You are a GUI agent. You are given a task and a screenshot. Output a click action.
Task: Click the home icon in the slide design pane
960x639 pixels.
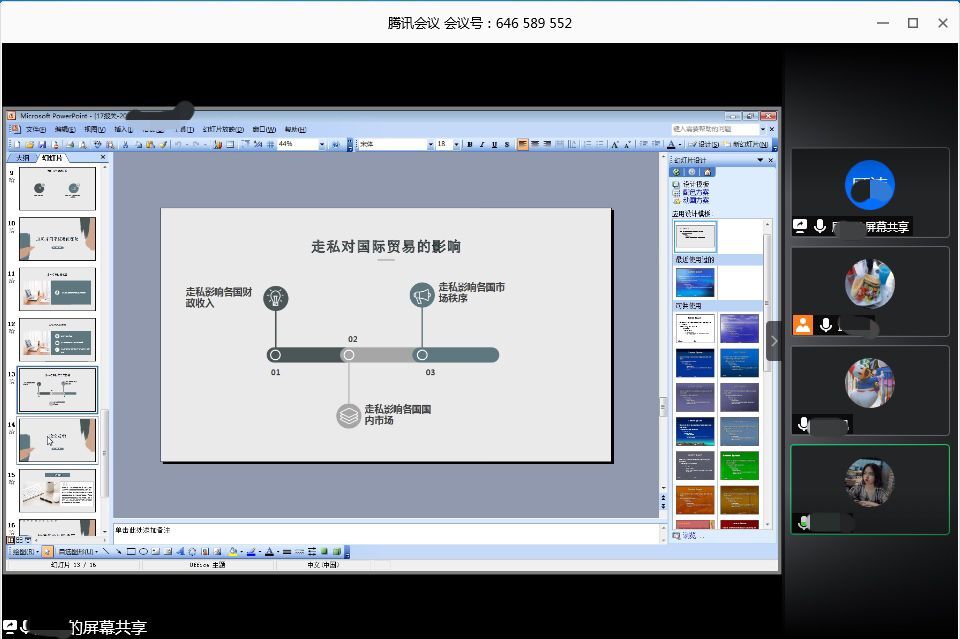tap(707, 172)
